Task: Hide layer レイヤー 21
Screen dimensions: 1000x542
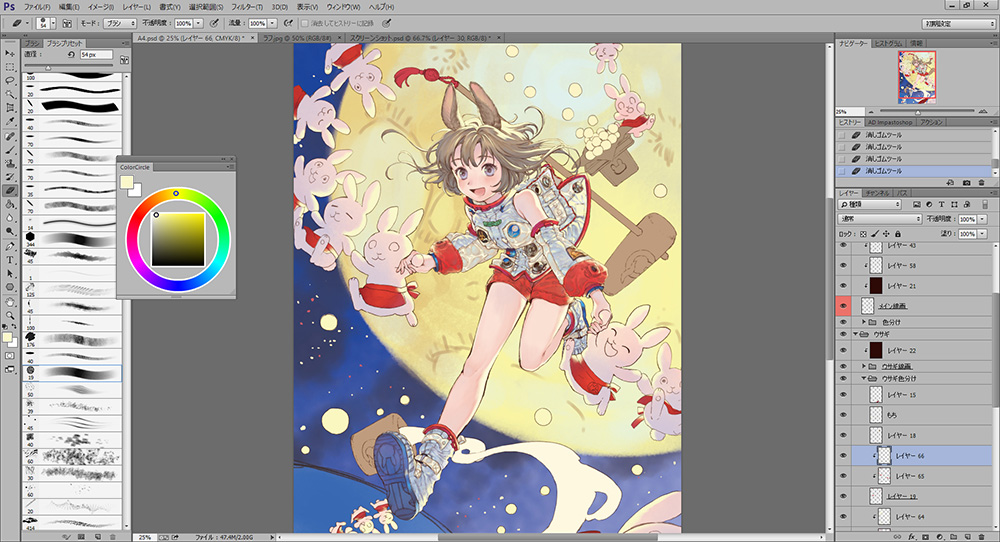Action: click(x=843, y=286)
